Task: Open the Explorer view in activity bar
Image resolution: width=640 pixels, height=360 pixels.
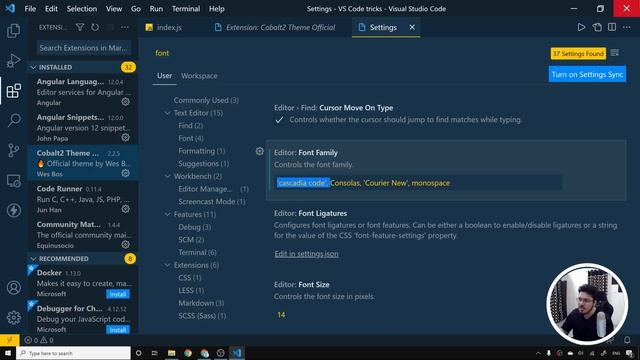Action: click(x=13, y=31)
